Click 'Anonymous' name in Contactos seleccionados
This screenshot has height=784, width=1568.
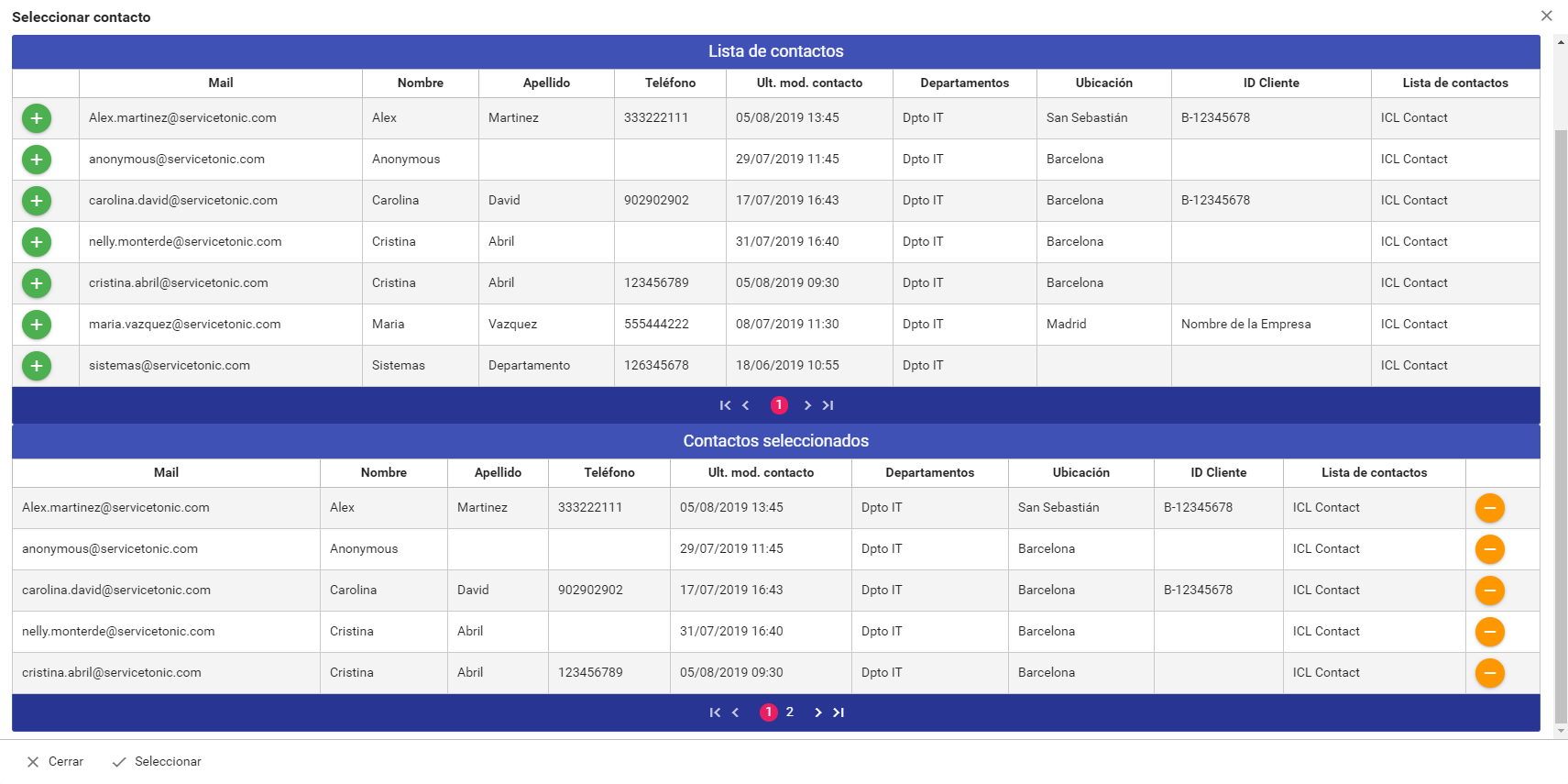coord(384,549)
